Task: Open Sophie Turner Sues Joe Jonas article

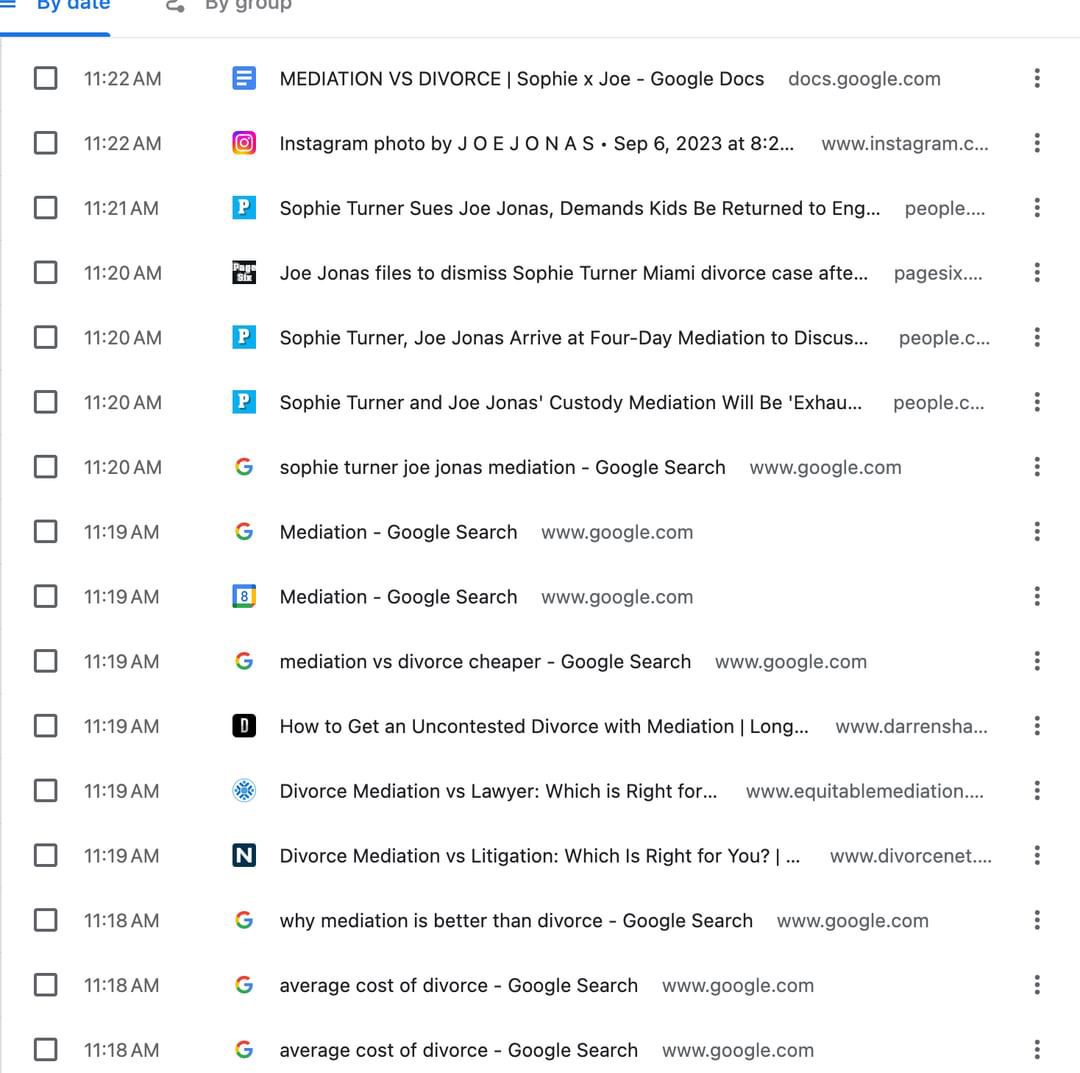Action: pos(579,208)
